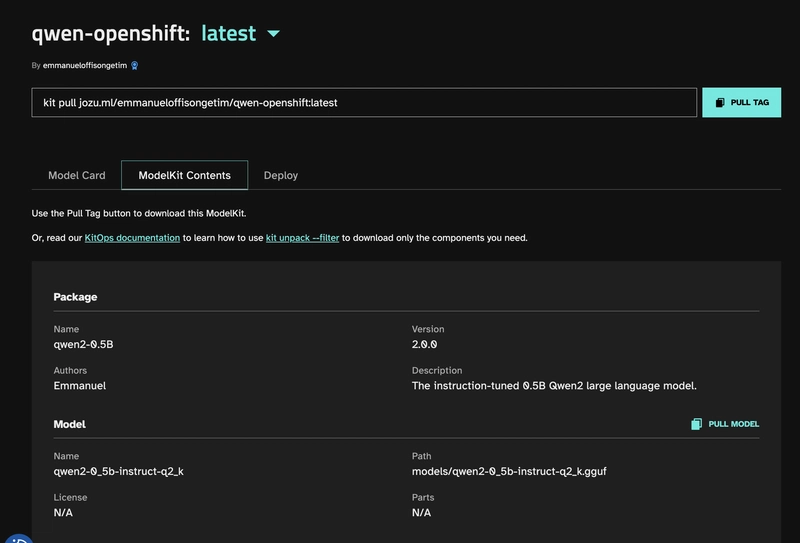The height and width of the screenshot is (543, 800).
Task: Click the Model section heading
Action: (69, 424)
